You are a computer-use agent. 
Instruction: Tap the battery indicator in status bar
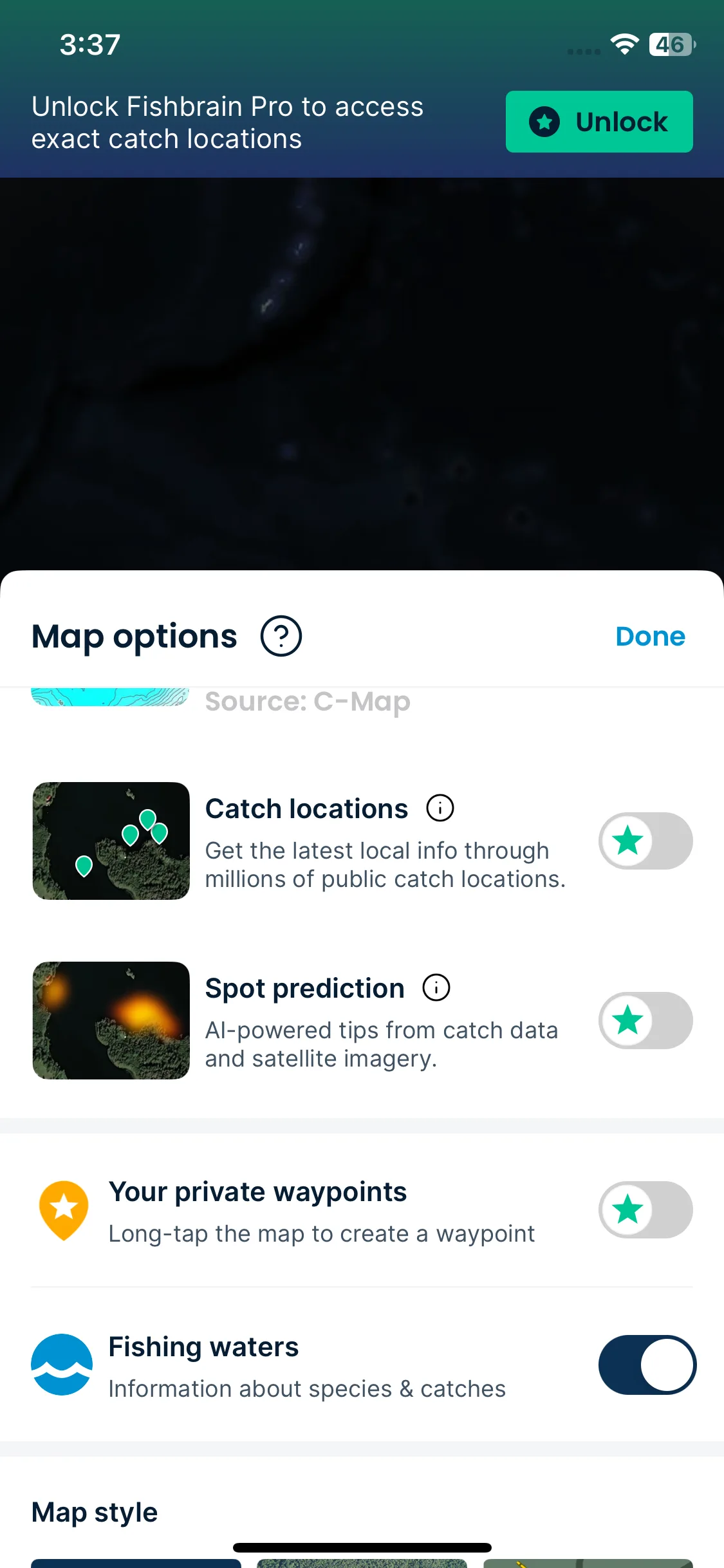(x=673, y=44)
